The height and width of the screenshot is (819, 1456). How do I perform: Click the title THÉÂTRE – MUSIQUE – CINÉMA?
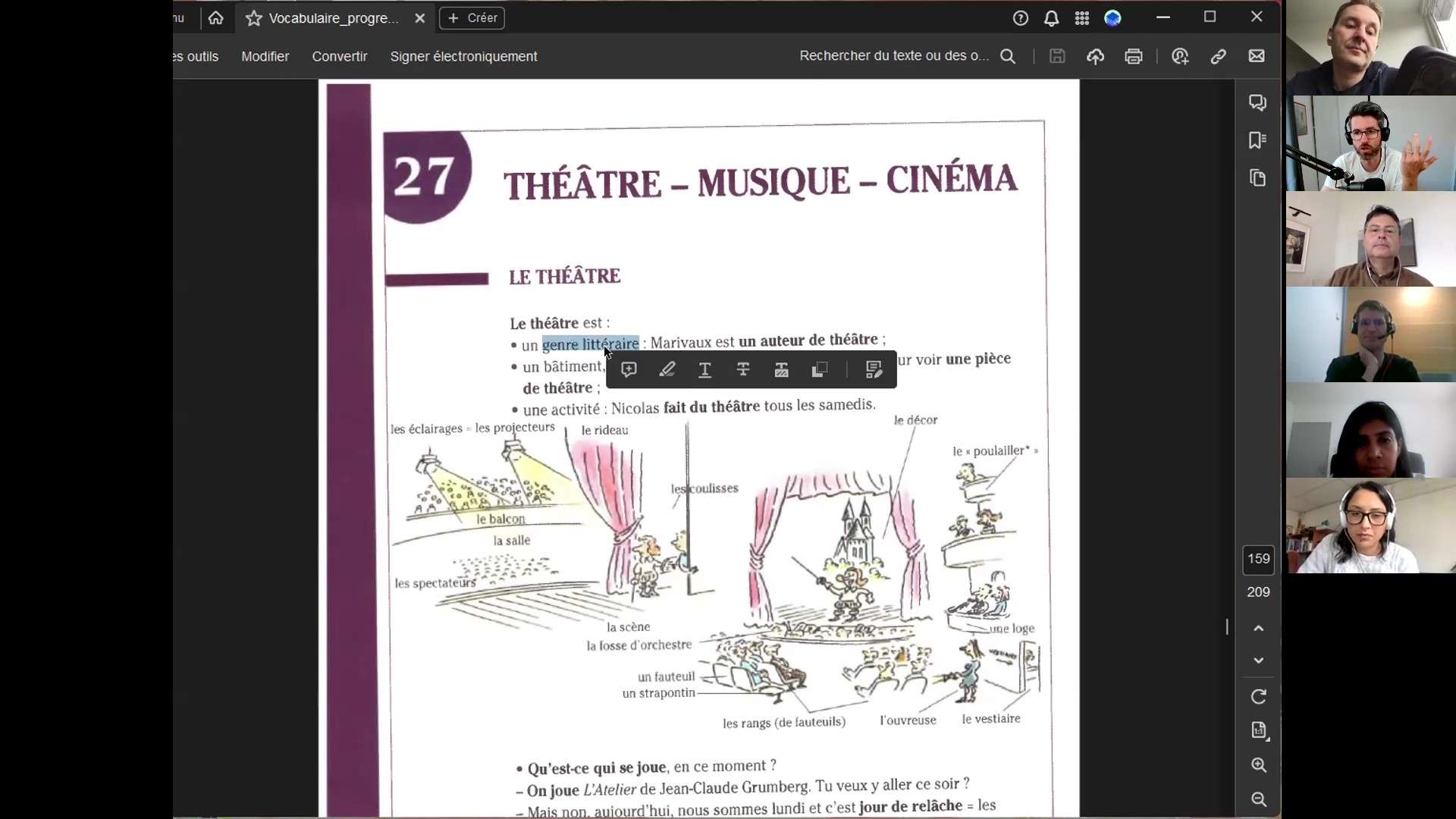coord(761,182)
